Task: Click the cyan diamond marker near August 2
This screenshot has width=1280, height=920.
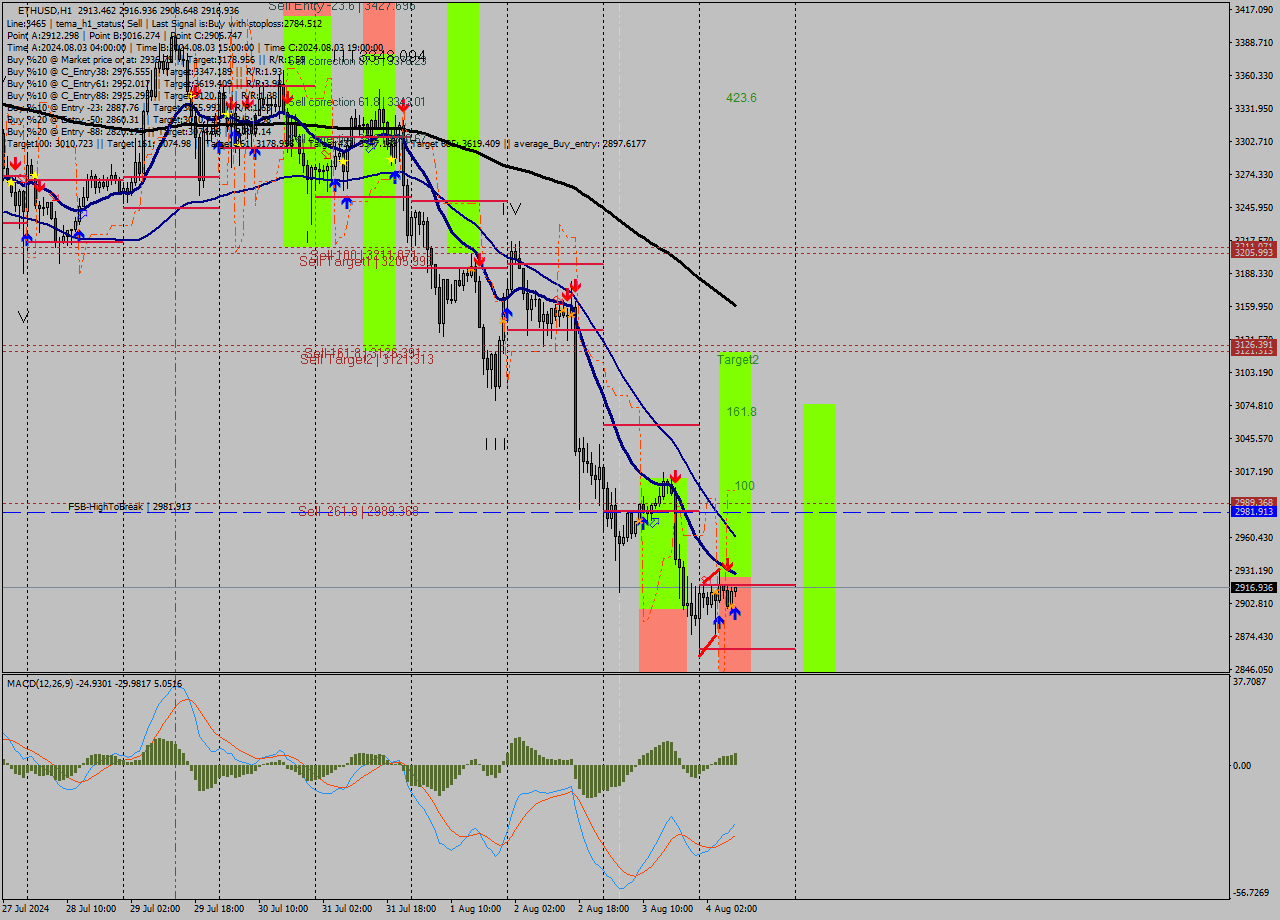Action: click(654, 522)
